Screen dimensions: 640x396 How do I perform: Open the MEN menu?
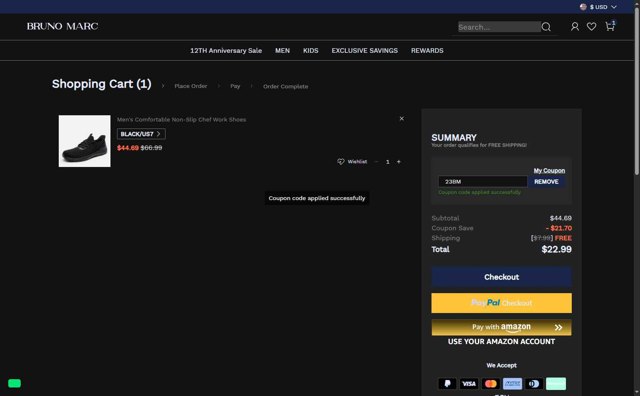point(282,51)
